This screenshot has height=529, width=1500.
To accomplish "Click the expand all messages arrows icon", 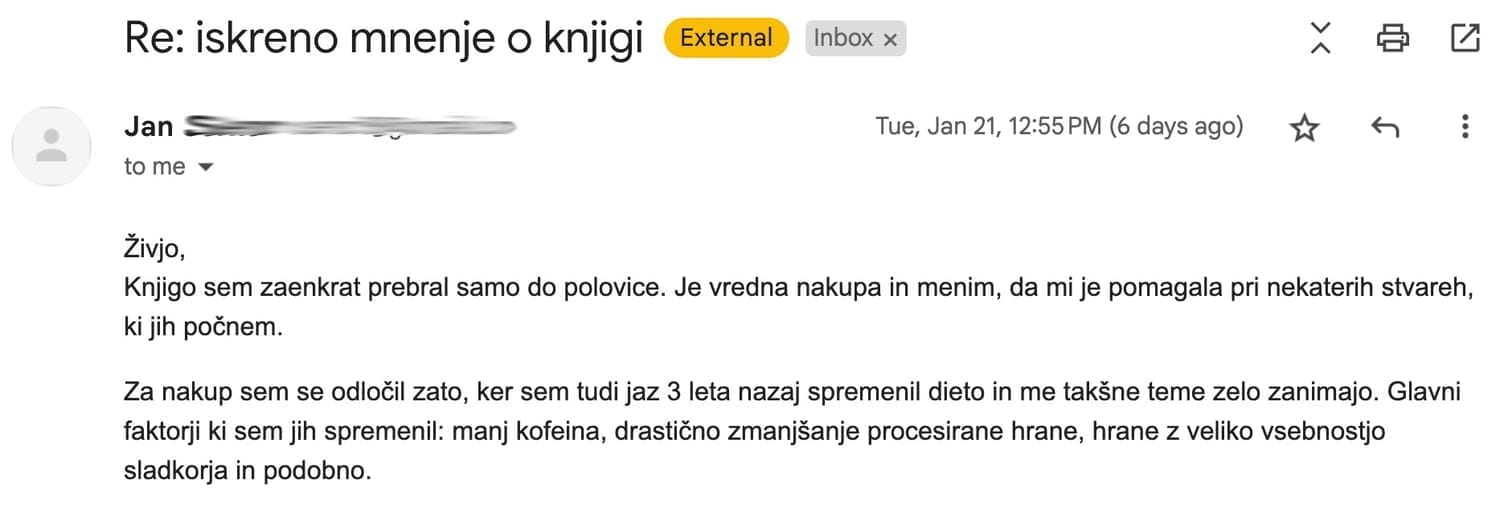I will coord(1320,39).
